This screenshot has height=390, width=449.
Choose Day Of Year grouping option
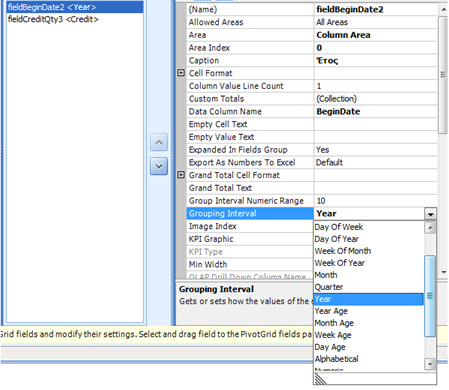coord(337,239)
